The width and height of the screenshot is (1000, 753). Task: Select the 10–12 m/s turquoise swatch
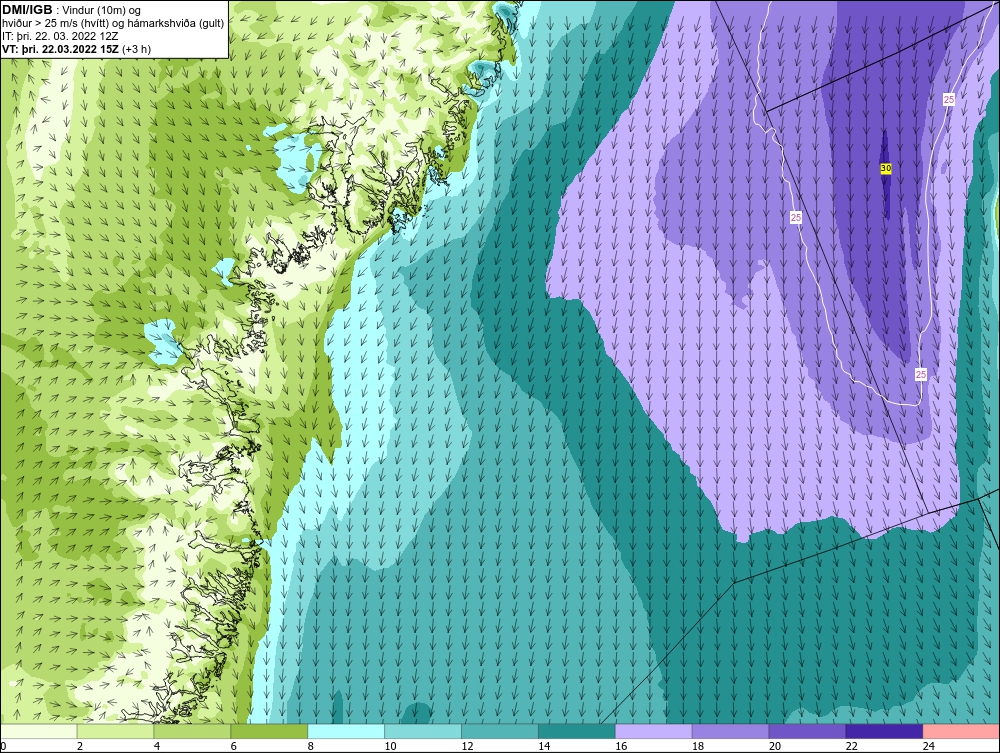tap(422, 731)
